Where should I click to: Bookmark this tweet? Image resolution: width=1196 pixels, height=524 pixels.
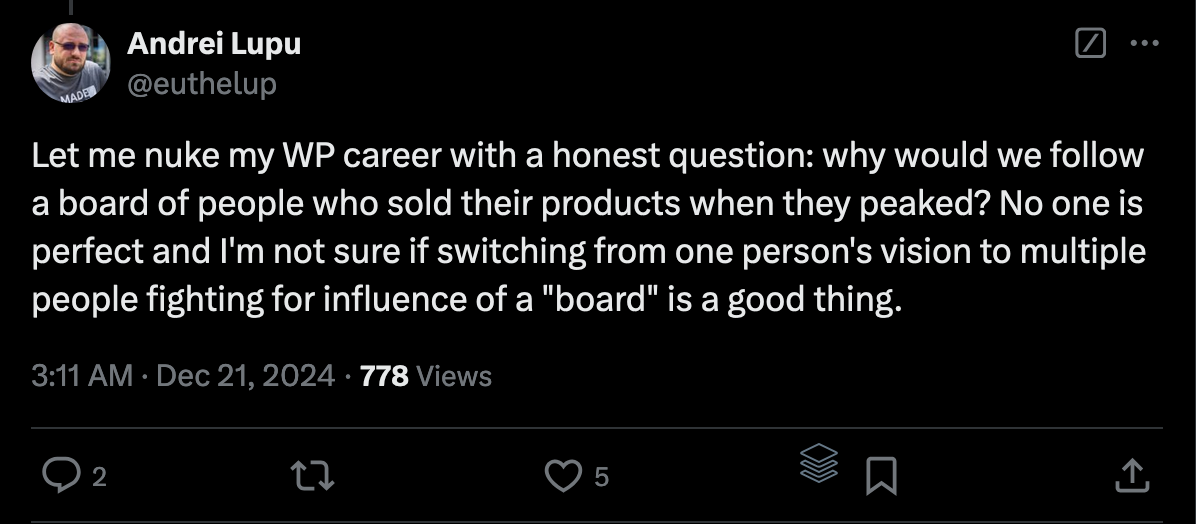click(880, 476)
